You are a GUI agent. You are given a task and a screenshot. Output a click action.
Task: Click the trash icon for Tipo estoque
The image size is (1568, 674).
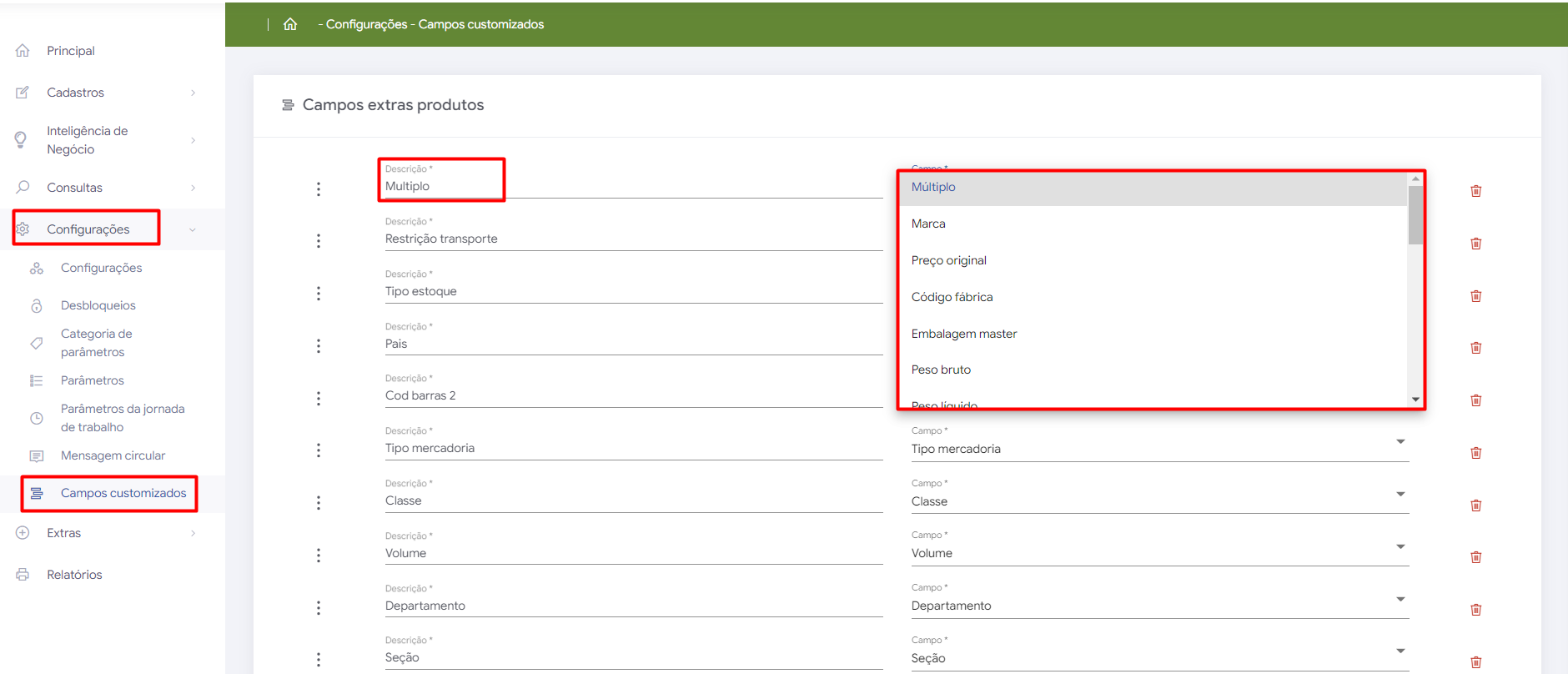1475,296
